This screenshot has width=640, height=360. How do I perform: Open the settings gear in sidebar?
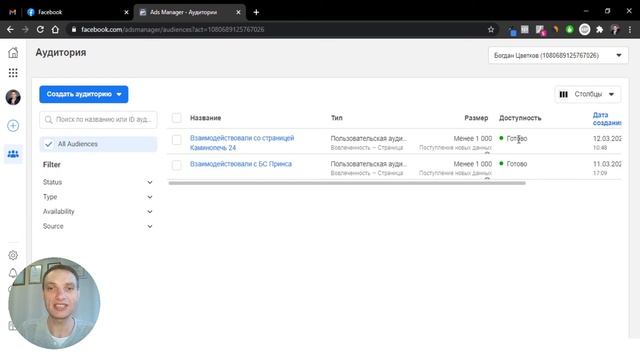pyautogui.click(x=13, y=255)
